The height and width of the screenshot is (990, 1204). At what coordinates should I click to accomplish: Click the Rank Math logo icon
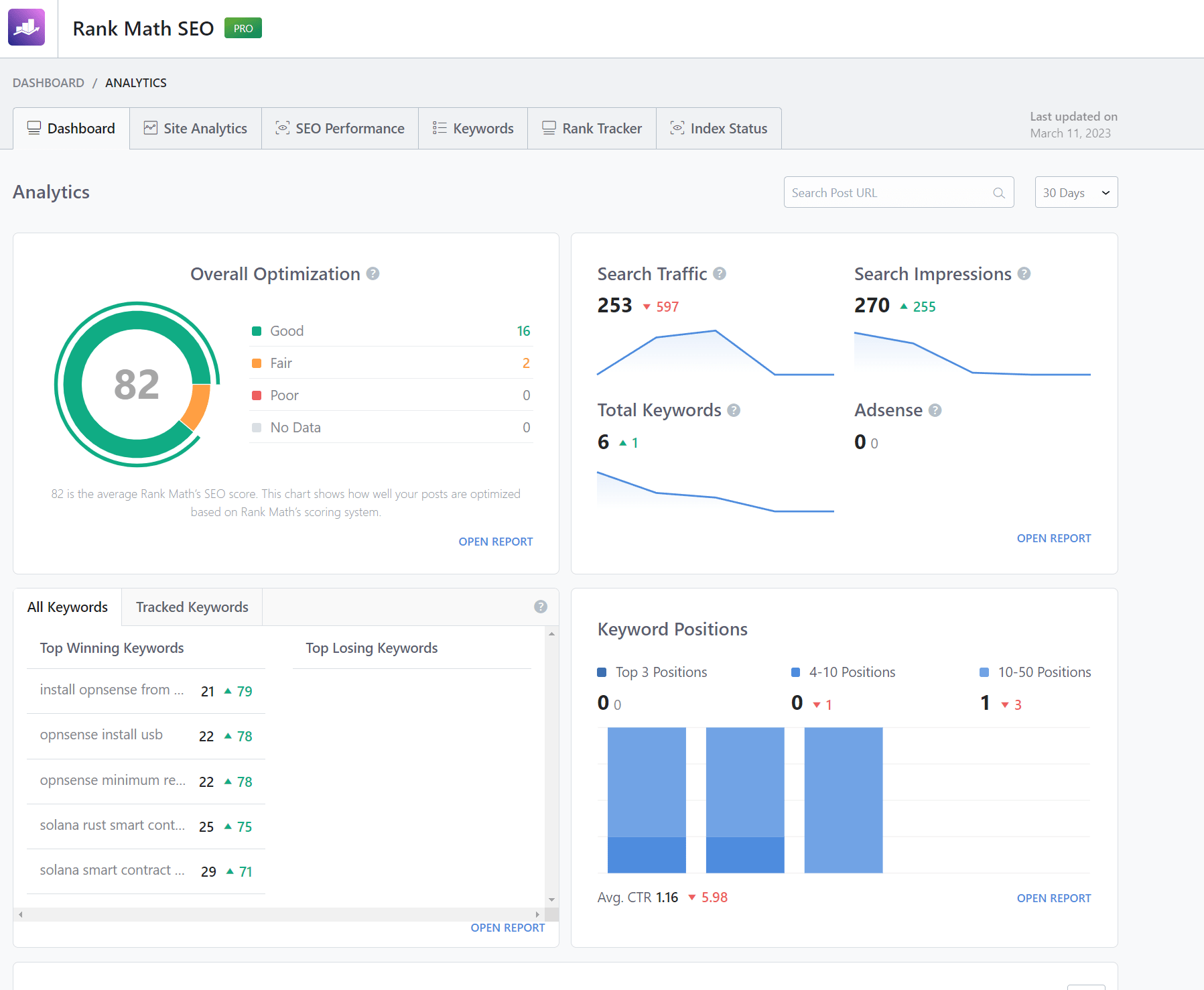point(26,27)
